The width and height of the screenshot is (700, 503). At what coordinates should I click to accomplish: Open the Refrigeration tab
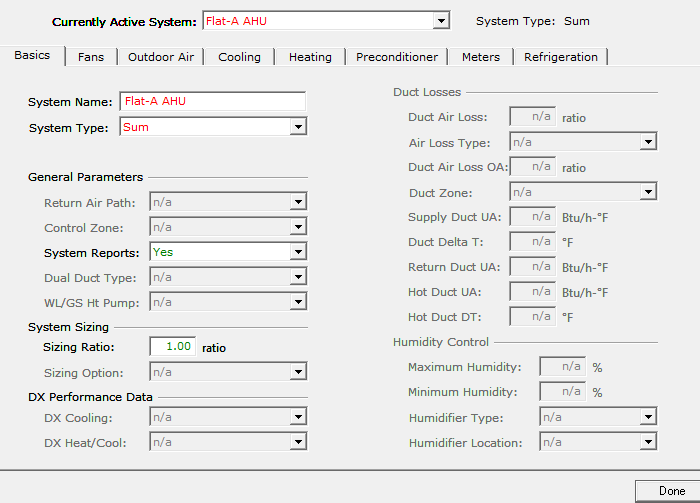(x=561, y=57)
